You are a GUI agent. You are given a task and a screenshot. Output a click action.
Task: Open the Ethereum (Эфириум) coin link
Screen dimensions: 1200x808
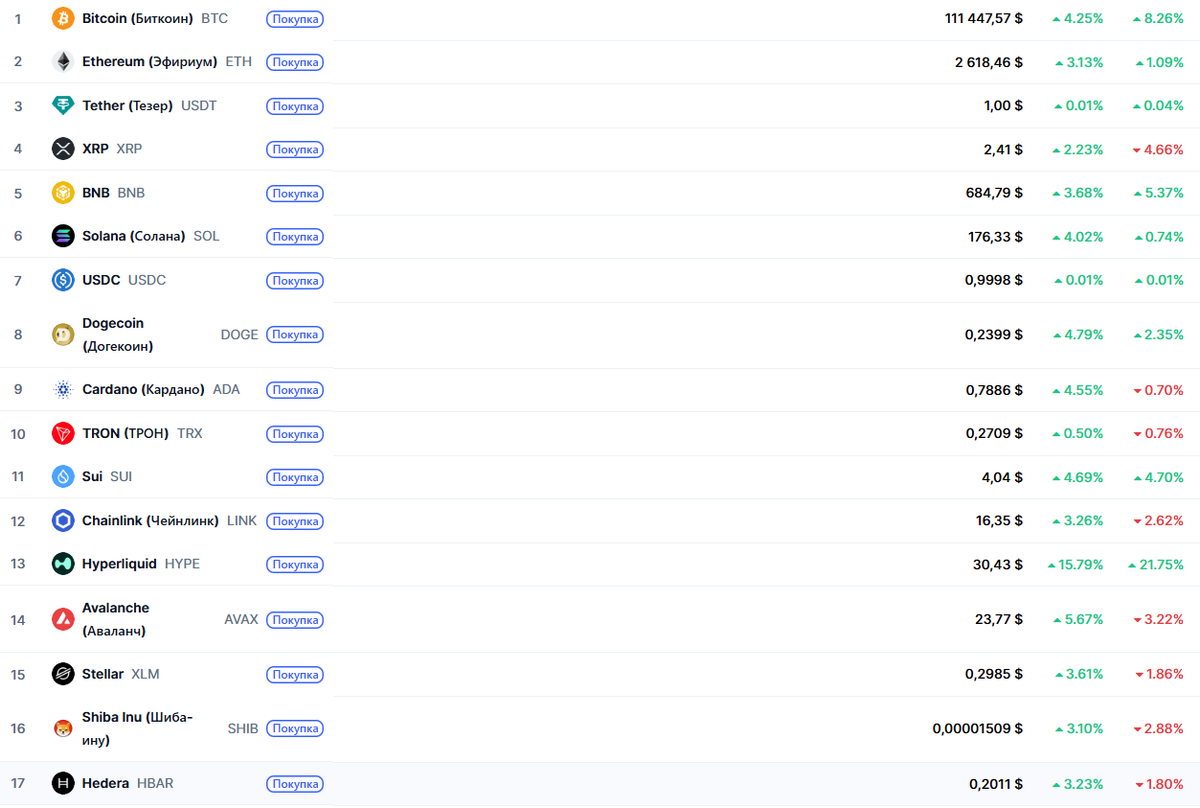point(150,62)
